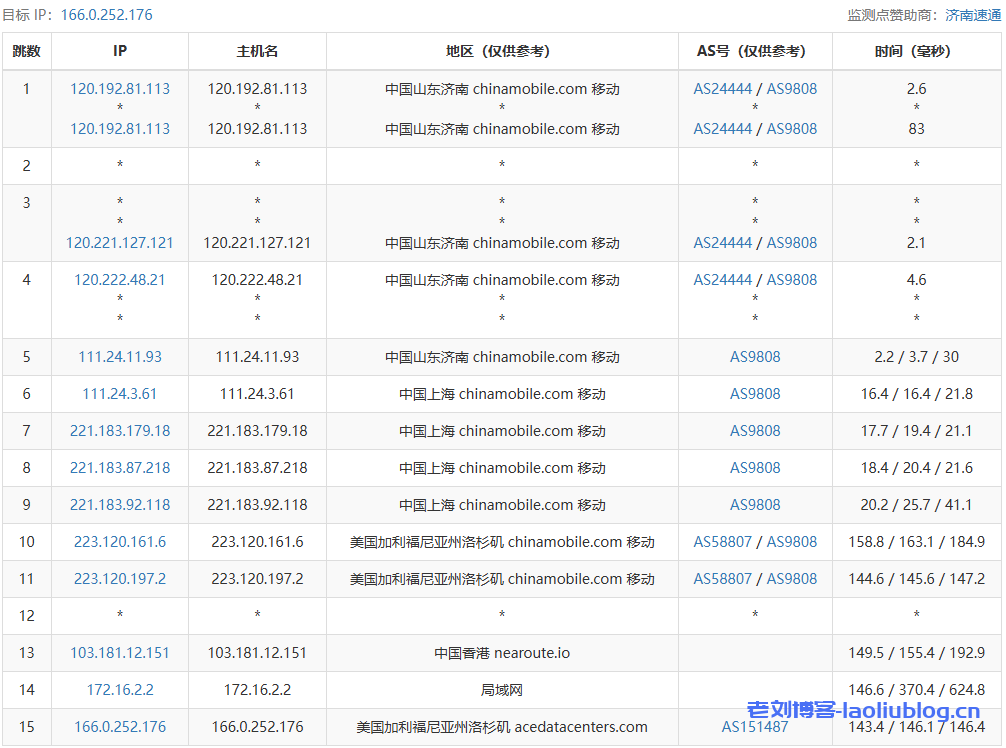Image resolution: width=1006 pixels, height=748 pixels.
Task: Open the 111.24.3.61 IP link
Action: (x=120, y=394)
